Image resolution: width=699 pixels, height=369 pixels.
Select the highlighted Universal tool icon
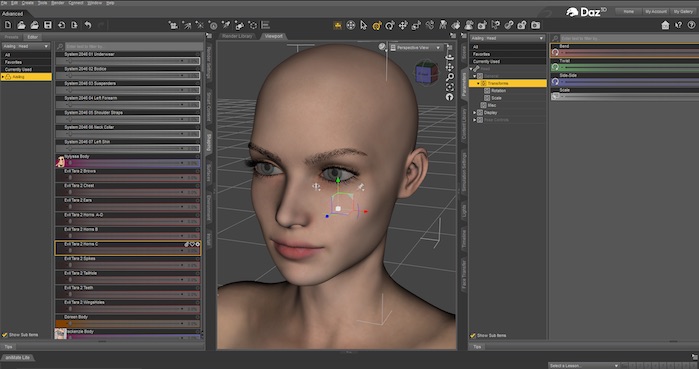tap(377, 25)
